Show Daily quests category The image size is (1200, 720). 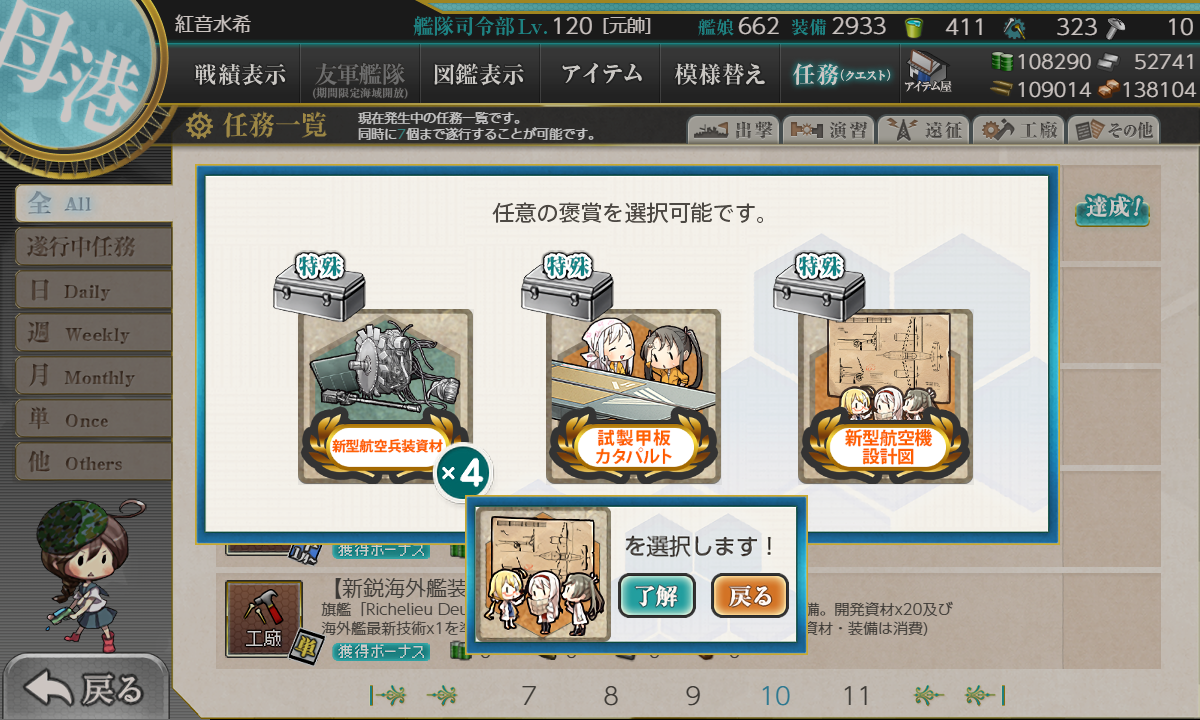[93, 290]
